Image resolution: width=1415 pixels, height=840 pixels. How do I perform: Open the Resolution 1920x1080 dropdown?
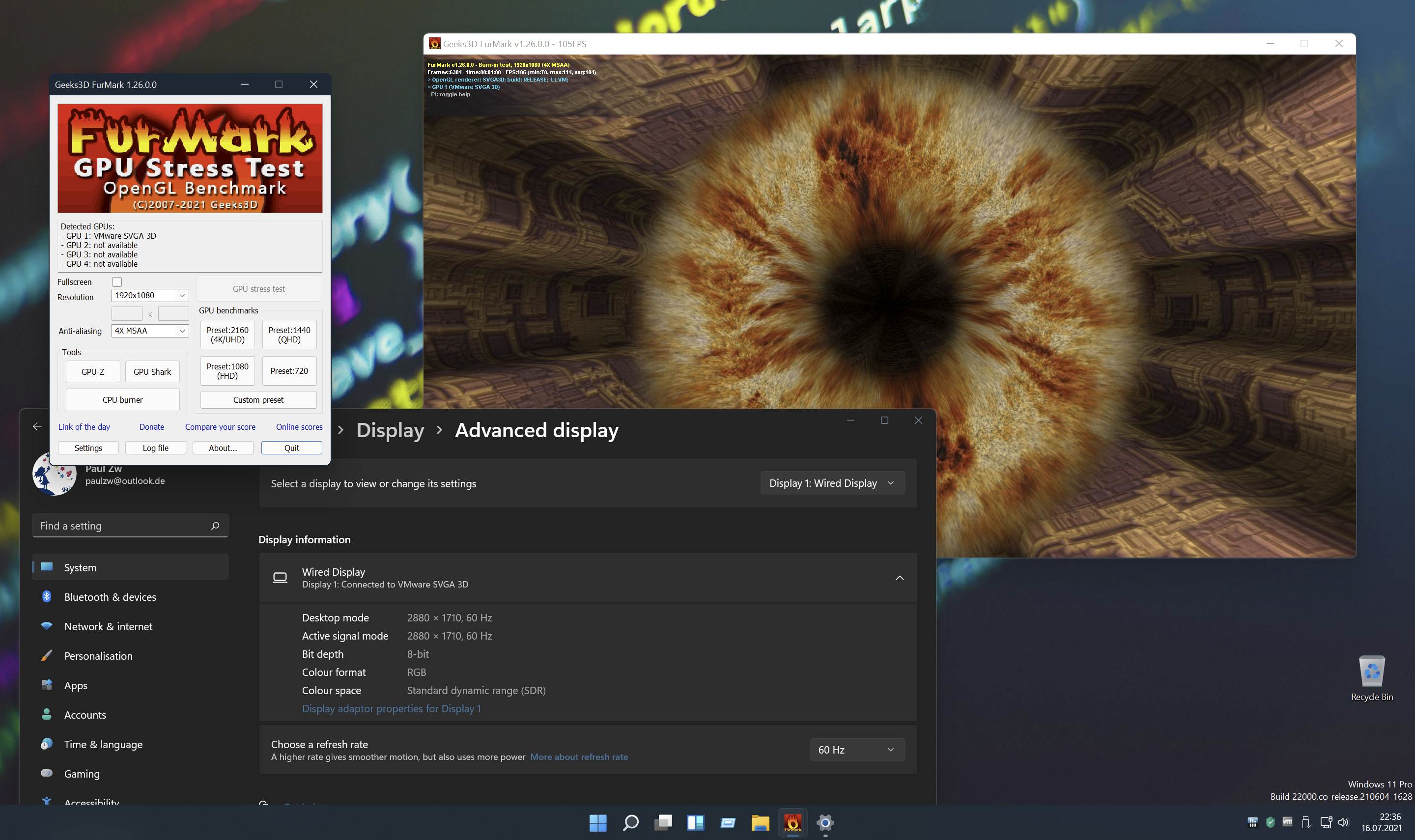point(150,295)
